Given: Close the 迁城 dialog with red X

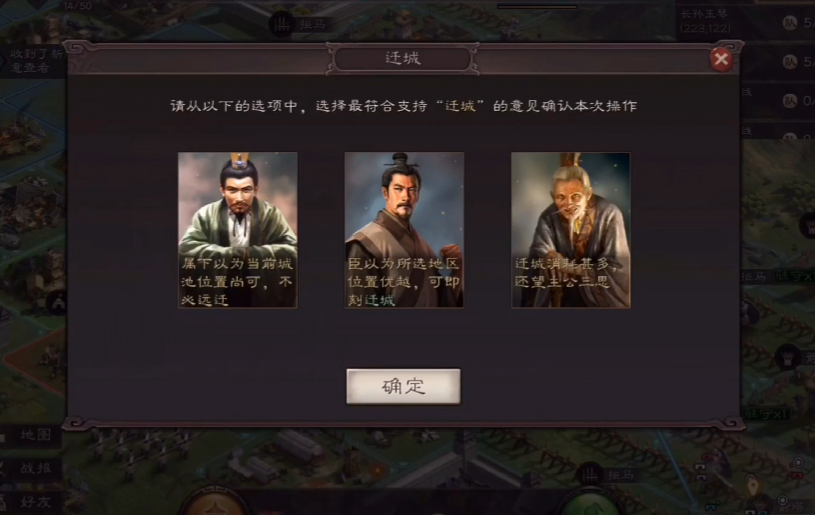Looking at the screenshot, I should tap(721, 59).
